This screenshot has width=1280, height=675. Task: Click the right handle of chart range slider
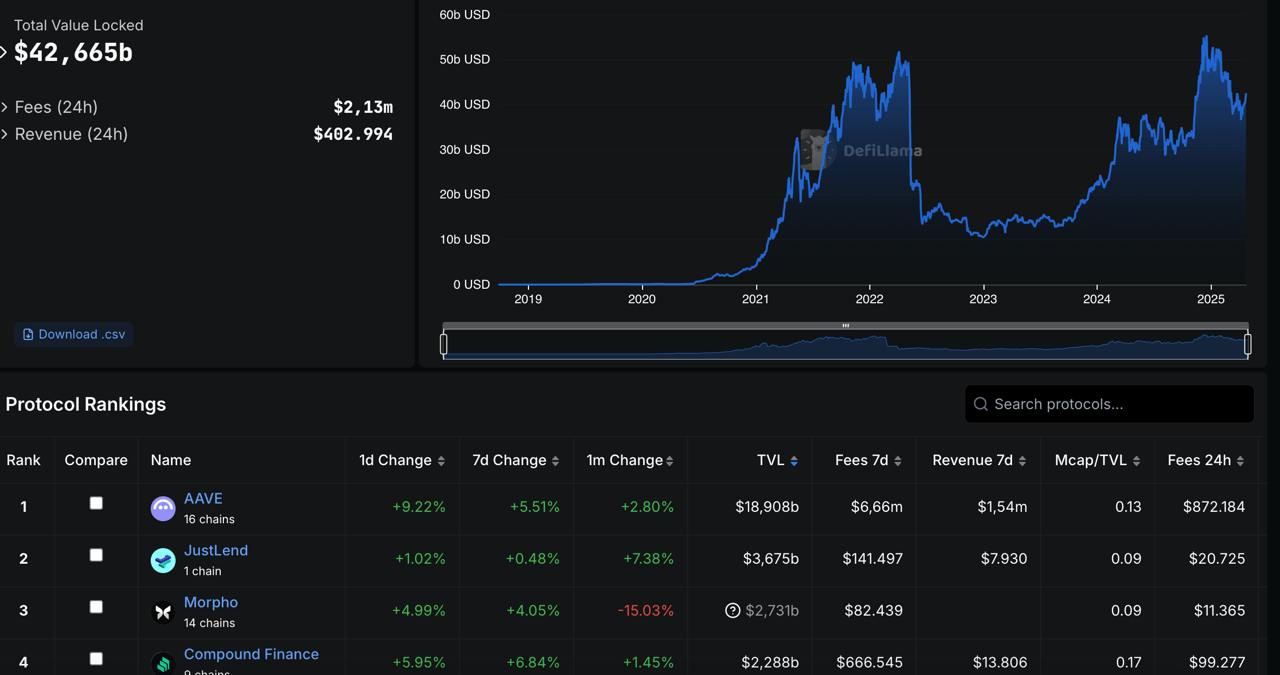click(1247, 344)
